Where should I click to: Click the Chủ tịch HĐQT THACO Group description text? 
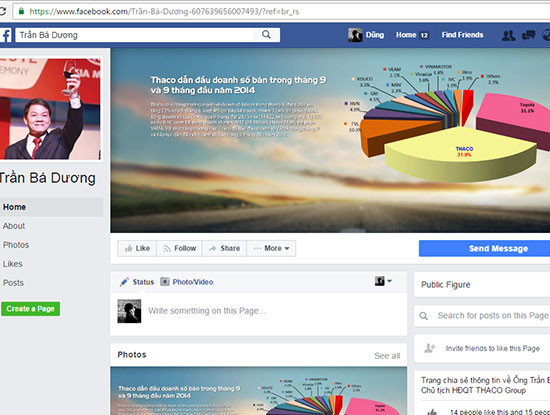tap(473, 390)
